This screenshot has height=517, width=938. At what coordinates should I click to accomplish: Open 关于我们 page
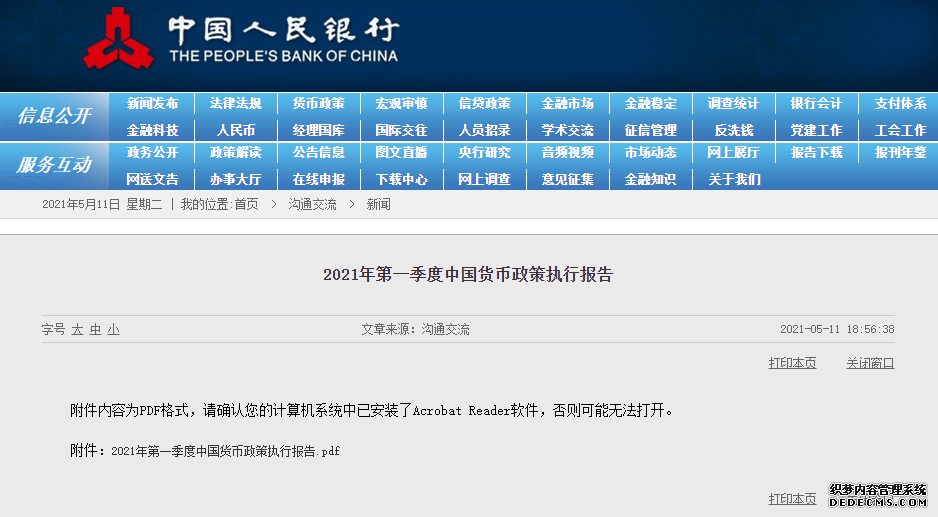coord(735,179)
